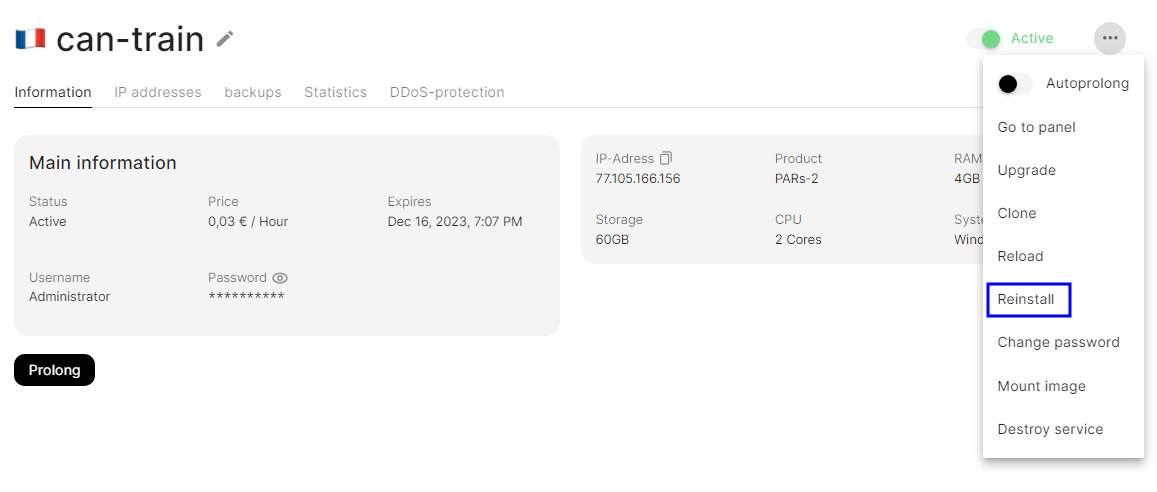Click Clone in the options menu

tap(1017, 213)
